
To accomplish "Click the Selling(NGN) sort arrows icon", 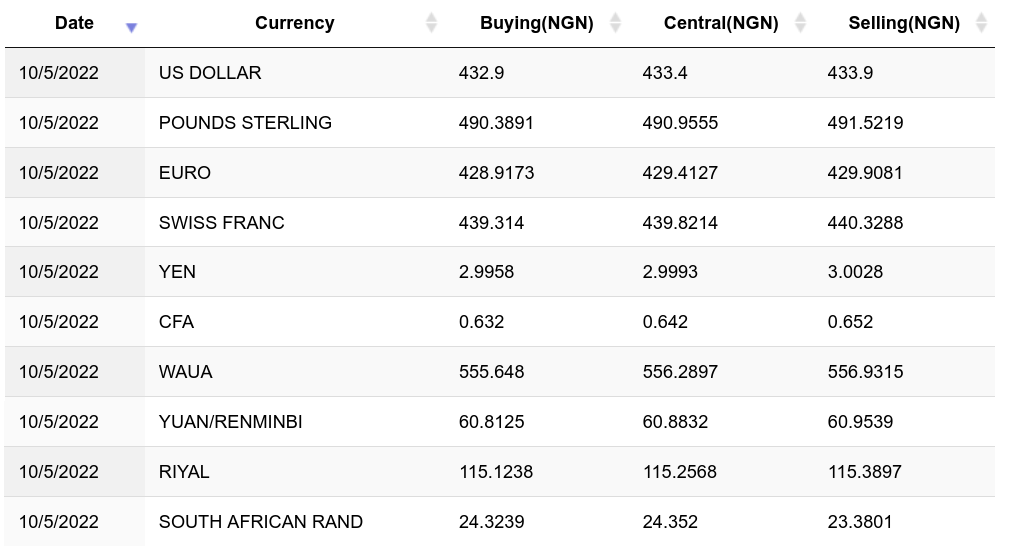I will 981,23.
